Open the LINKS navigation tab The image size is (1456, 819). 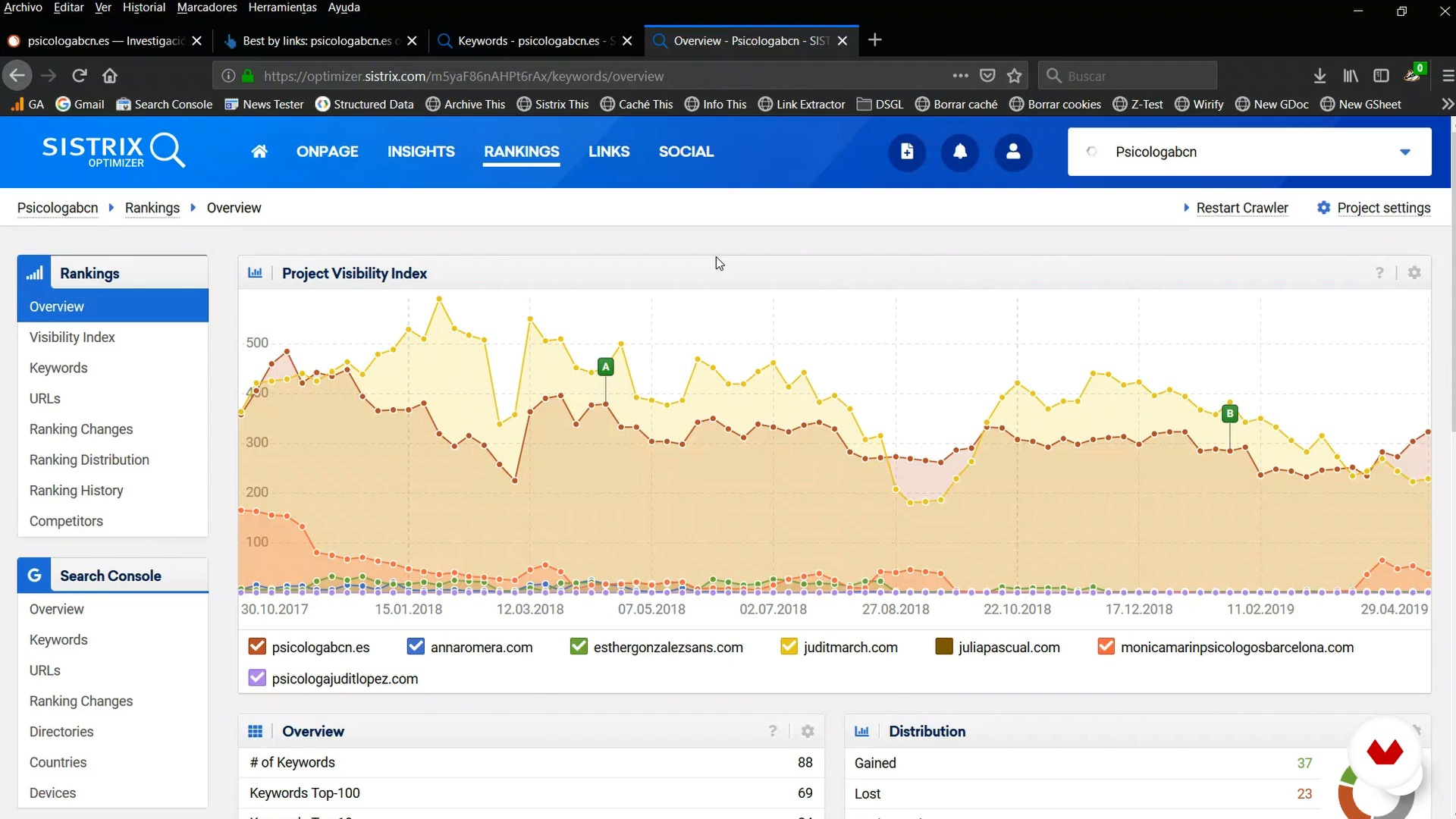609,152
